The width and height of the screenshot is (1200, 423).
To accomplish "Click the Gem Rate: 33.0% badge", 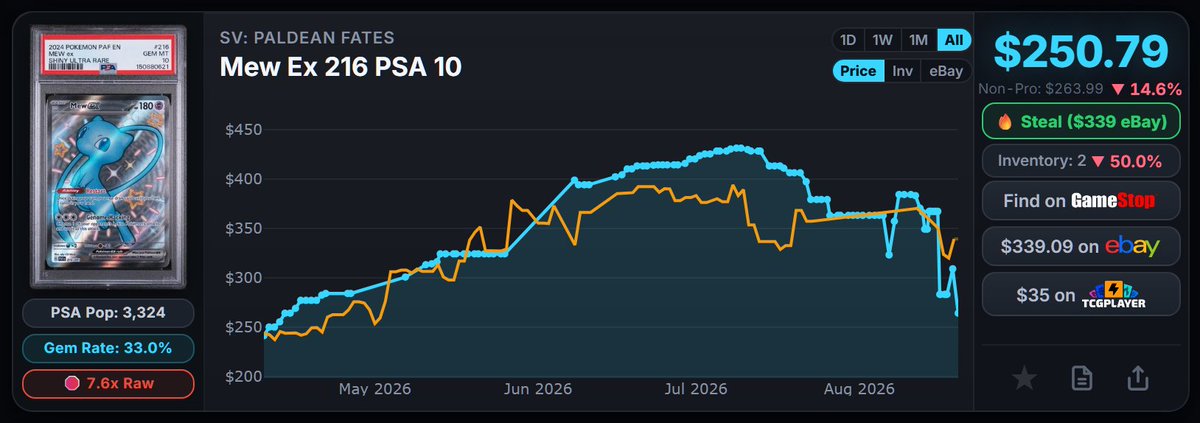I will [109, 348].
